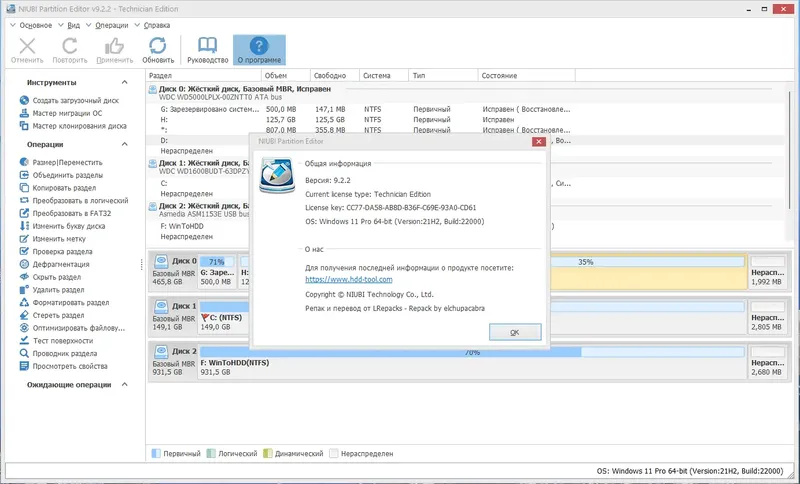
Task: Open the Руководство (Manual) book icon
Action: click(x=208, y=45)
